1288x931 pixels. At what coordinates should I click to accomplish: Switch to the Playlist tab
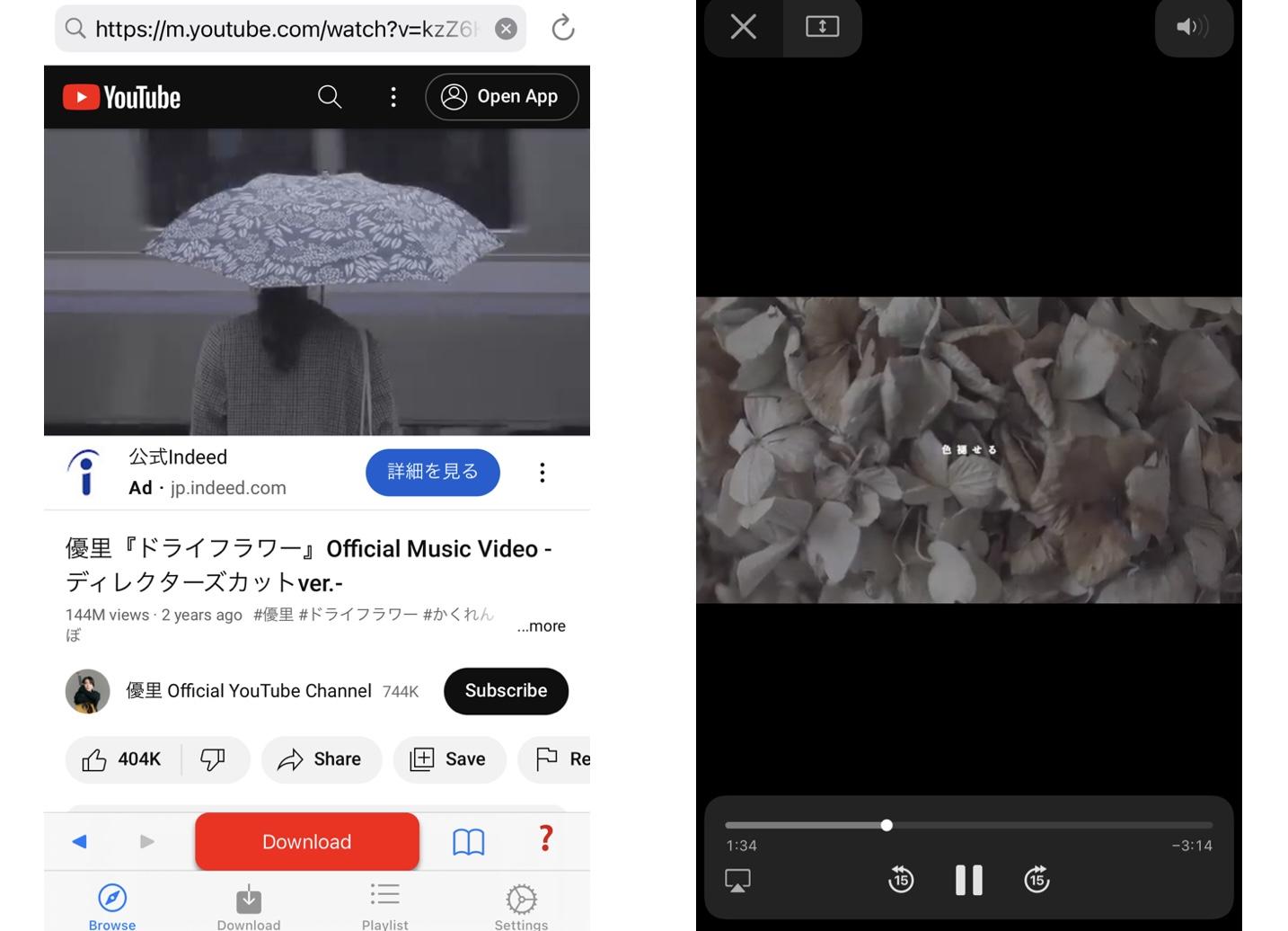coord(385,906)
